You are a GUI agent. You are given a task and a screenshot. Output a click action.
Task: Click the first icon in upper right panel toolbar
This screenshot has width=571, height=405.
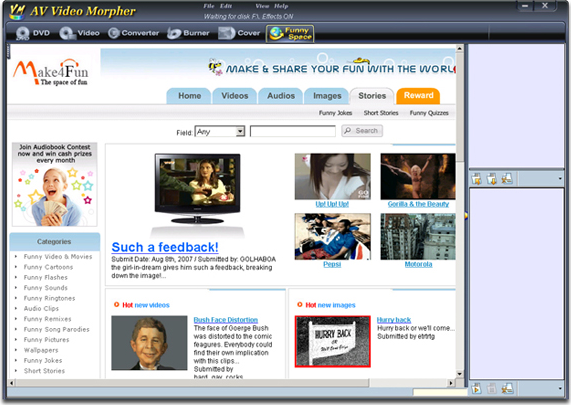pyautogui.click(x=476, y=179)
